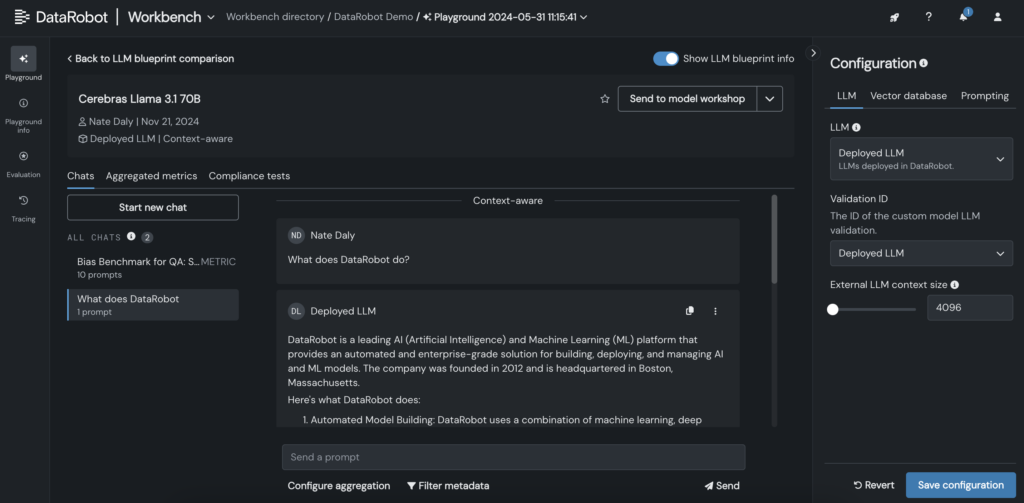1024x503 pixels.
Task: Click the DL avatar for Deployed LLM
Action: click(x=296, y=311)
